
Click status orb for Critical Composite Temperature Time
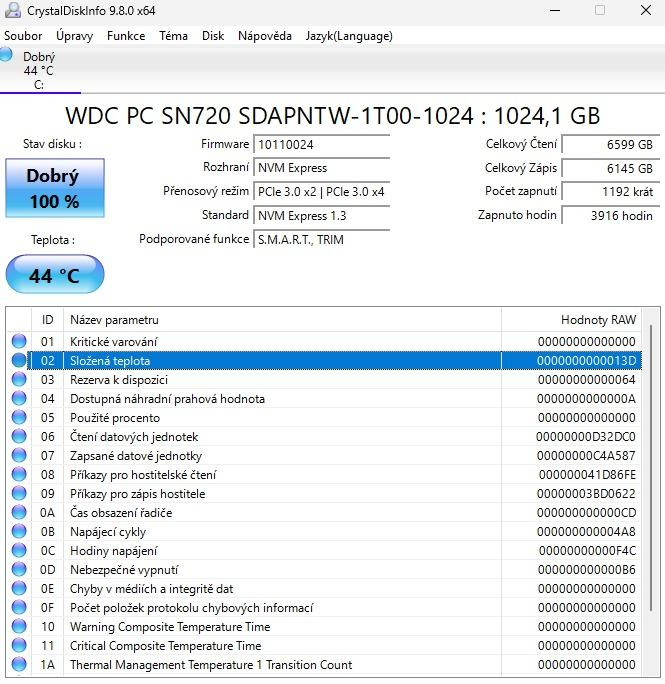19,645
